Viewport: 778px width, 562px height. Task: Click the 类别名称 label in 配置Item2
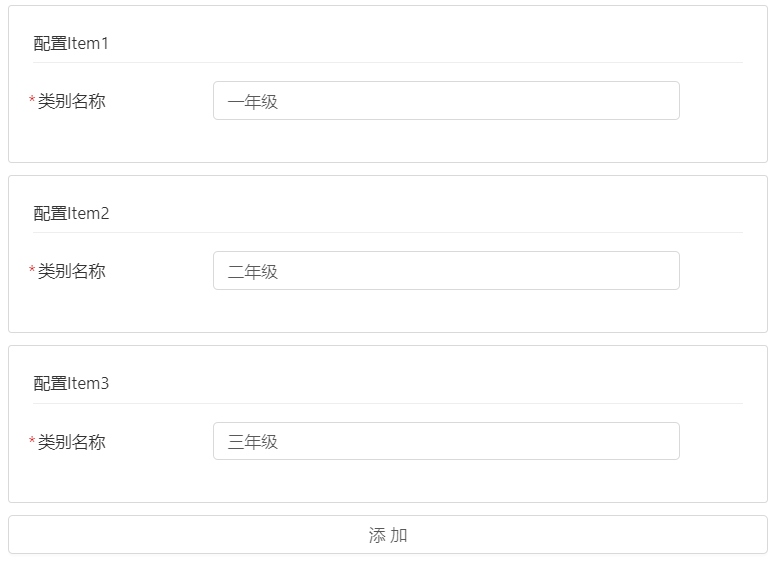click(x=71, y=271)
